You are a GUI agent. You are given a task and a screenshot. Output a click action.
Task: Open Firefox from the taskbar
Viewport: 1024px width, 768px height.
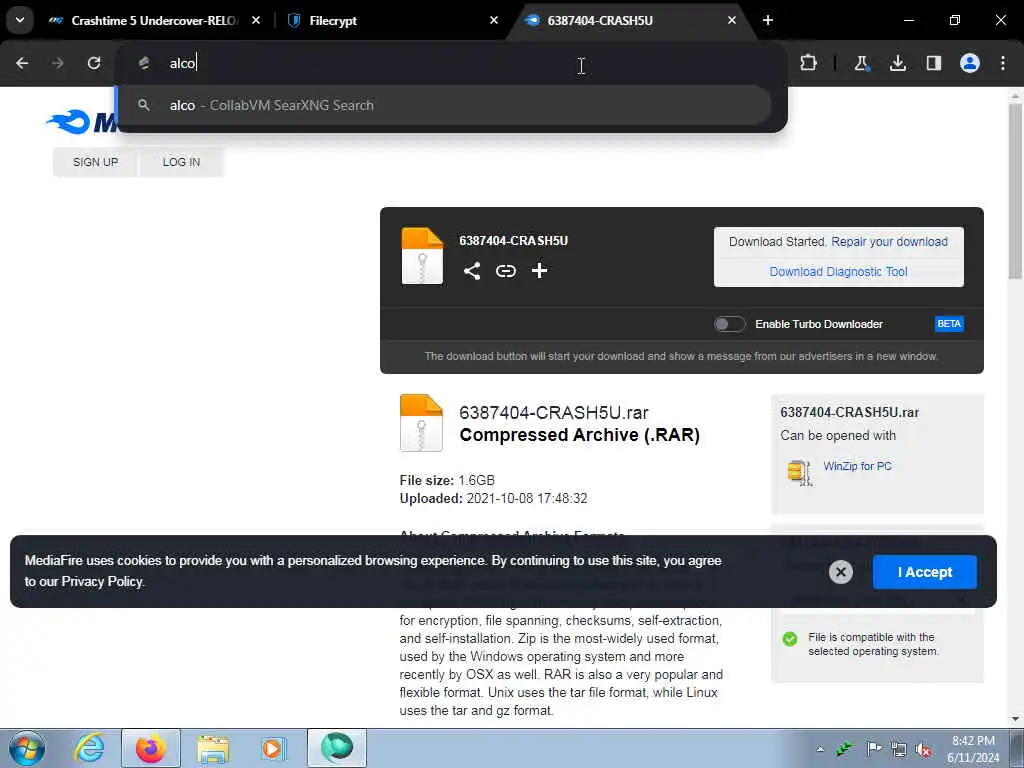pos(150,748)
